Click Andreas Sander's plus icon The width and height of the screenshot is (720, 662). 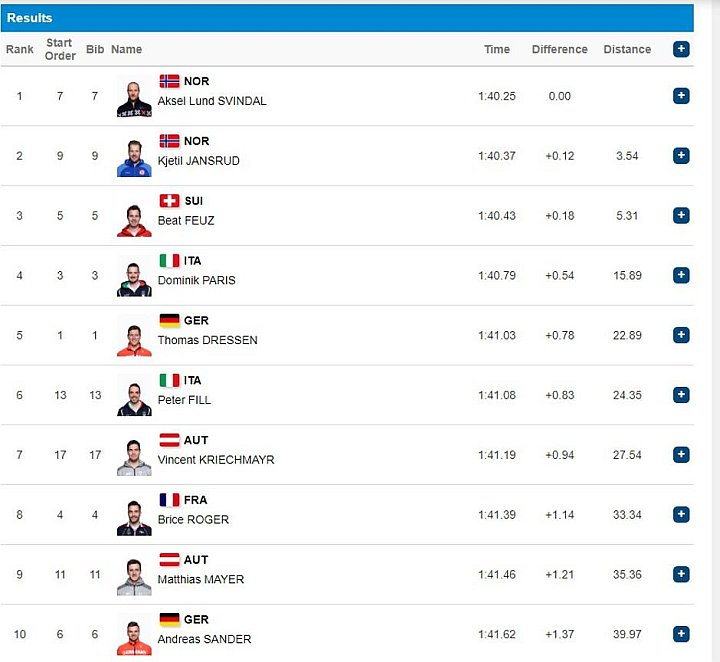tap(681, 634)
